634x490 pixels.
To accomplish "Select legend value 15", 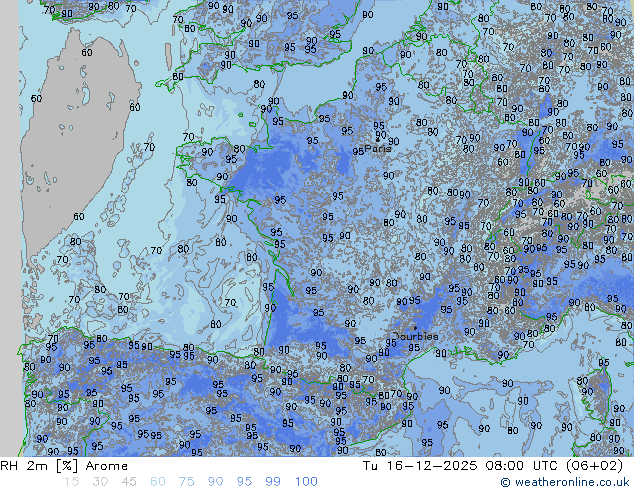I will click(x=71, y=482).
